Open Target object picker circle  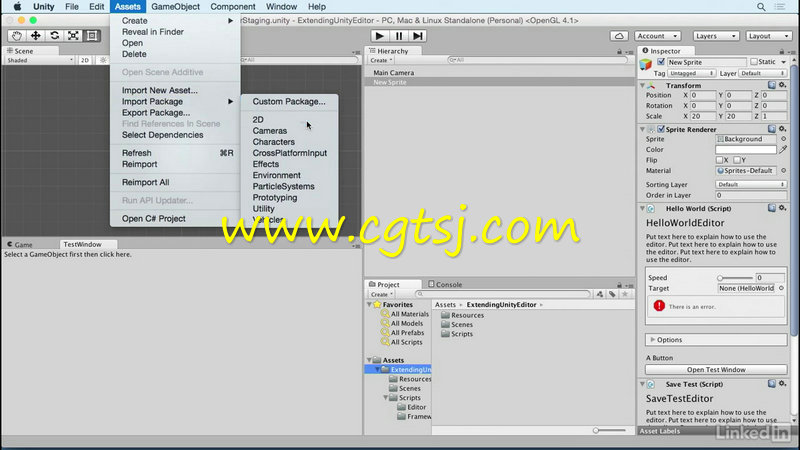(x=781, y=288)
